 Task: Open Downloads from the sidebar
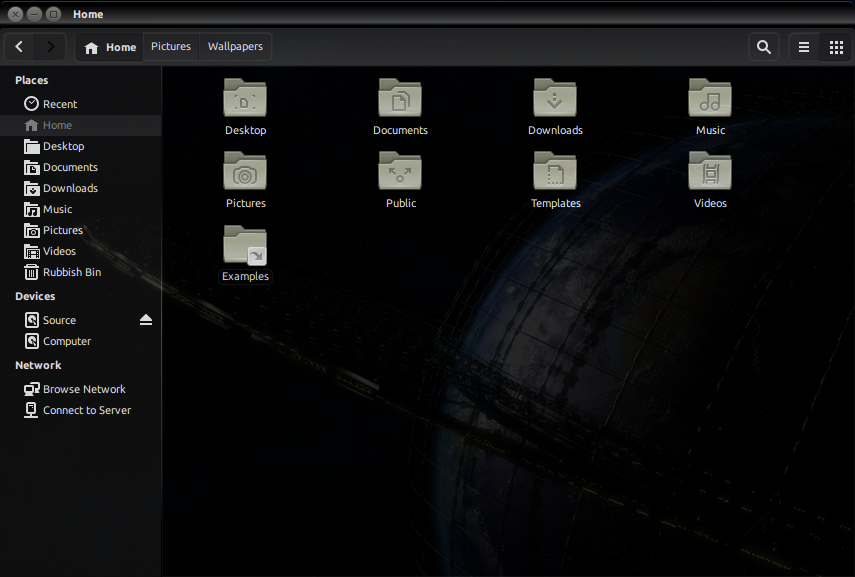pyautogui.click(x=81, y=188)
